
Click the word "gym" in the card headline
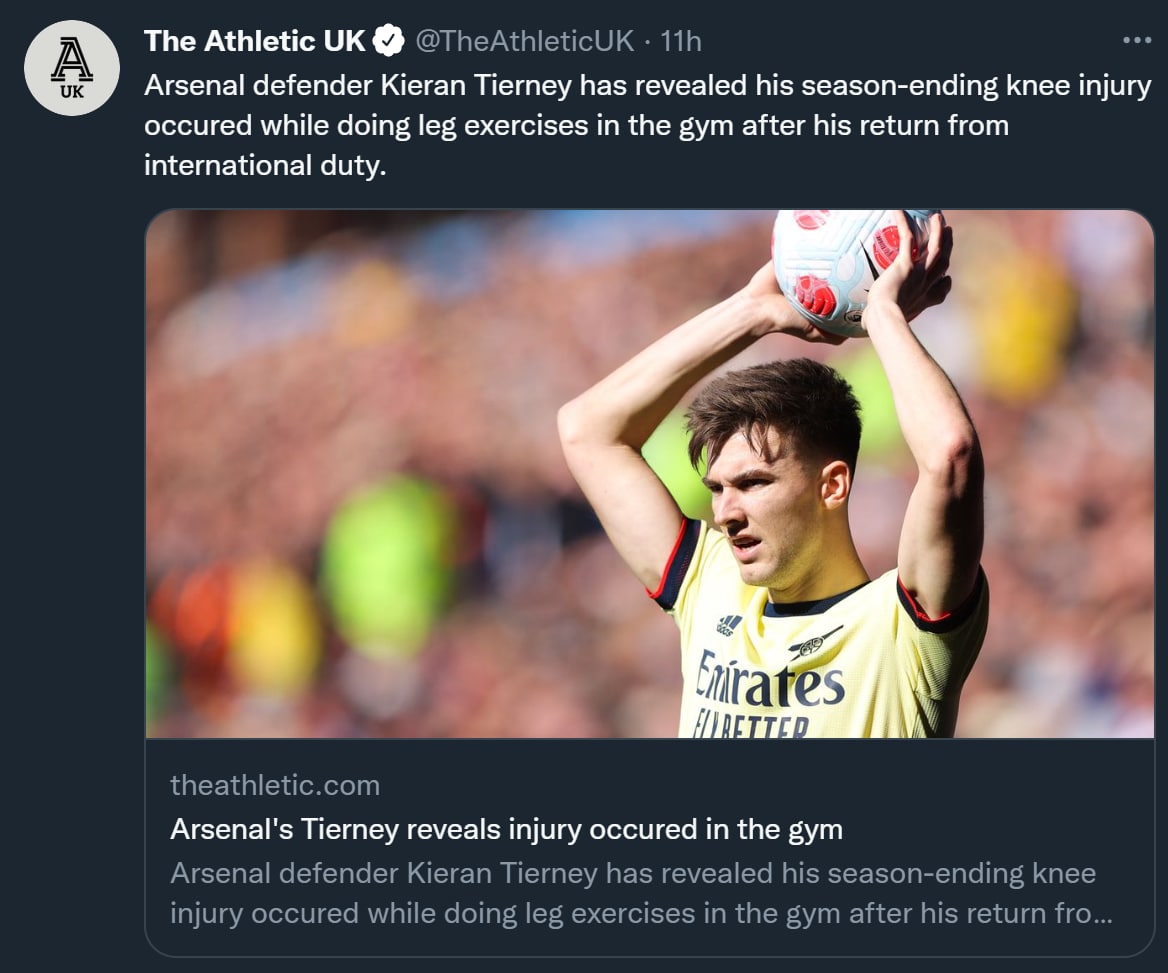817,829
